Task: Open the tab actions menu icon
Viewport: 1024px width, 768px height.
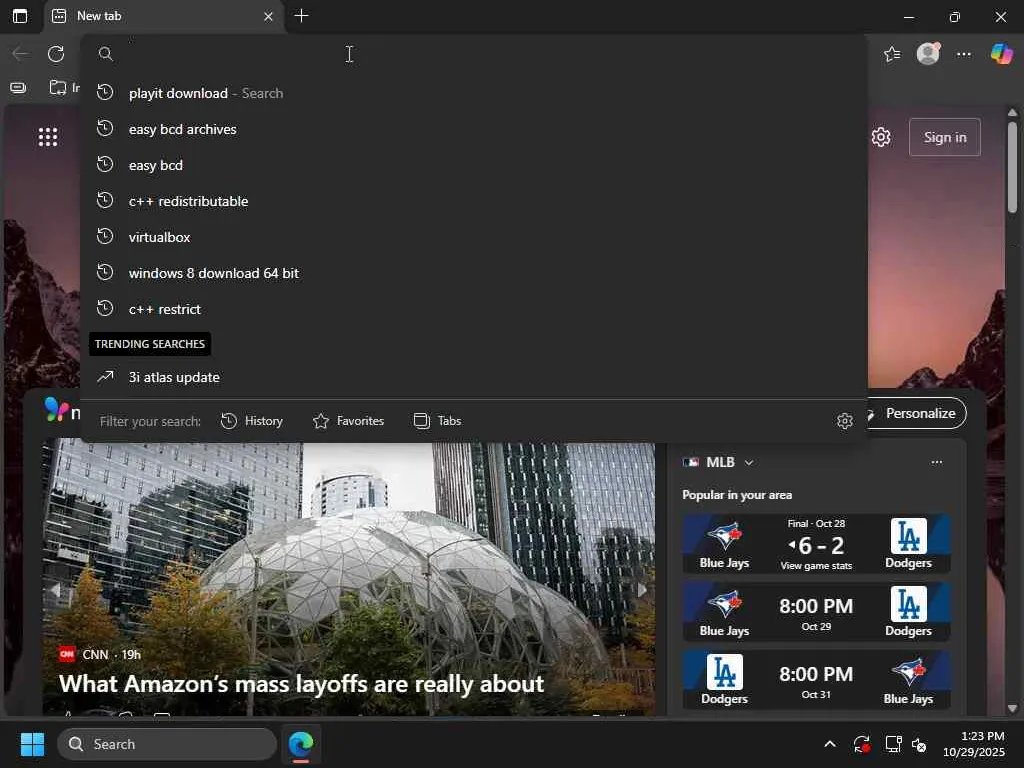Action: [20, 16]
